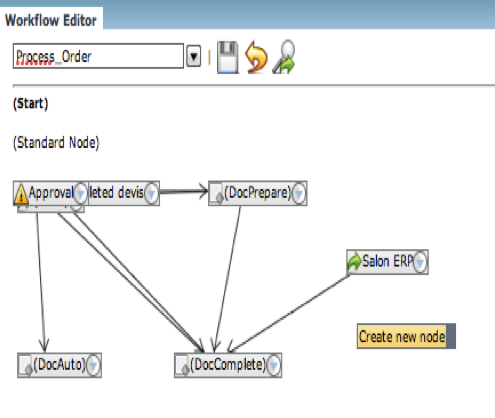
Task: Select the (Start) label
Action: pyautogui.click(x=31, y=104)
